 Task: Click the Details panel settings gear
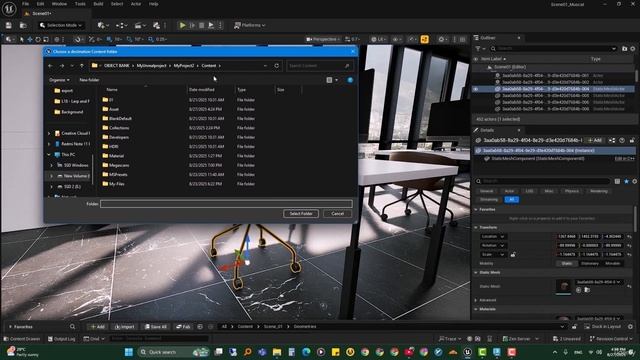[x=634, y=181]
